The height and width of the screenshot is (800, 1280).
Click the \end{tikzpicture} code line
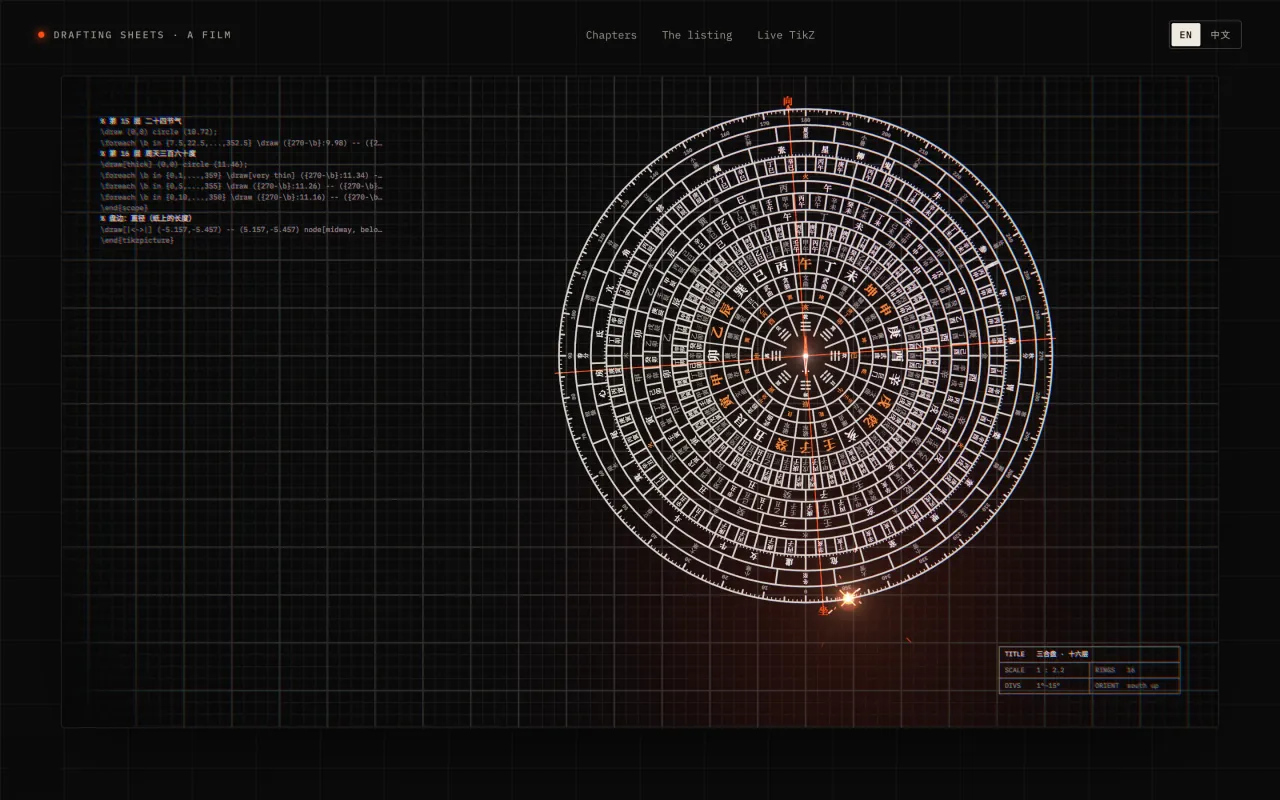(x=137, y=240)
